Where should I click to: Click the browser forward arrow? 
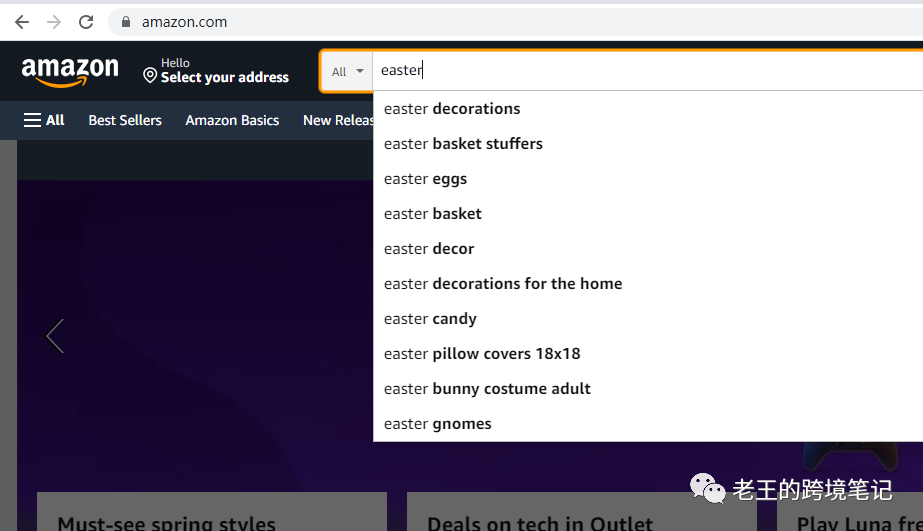pyautogui.click(x=54, y=22)
